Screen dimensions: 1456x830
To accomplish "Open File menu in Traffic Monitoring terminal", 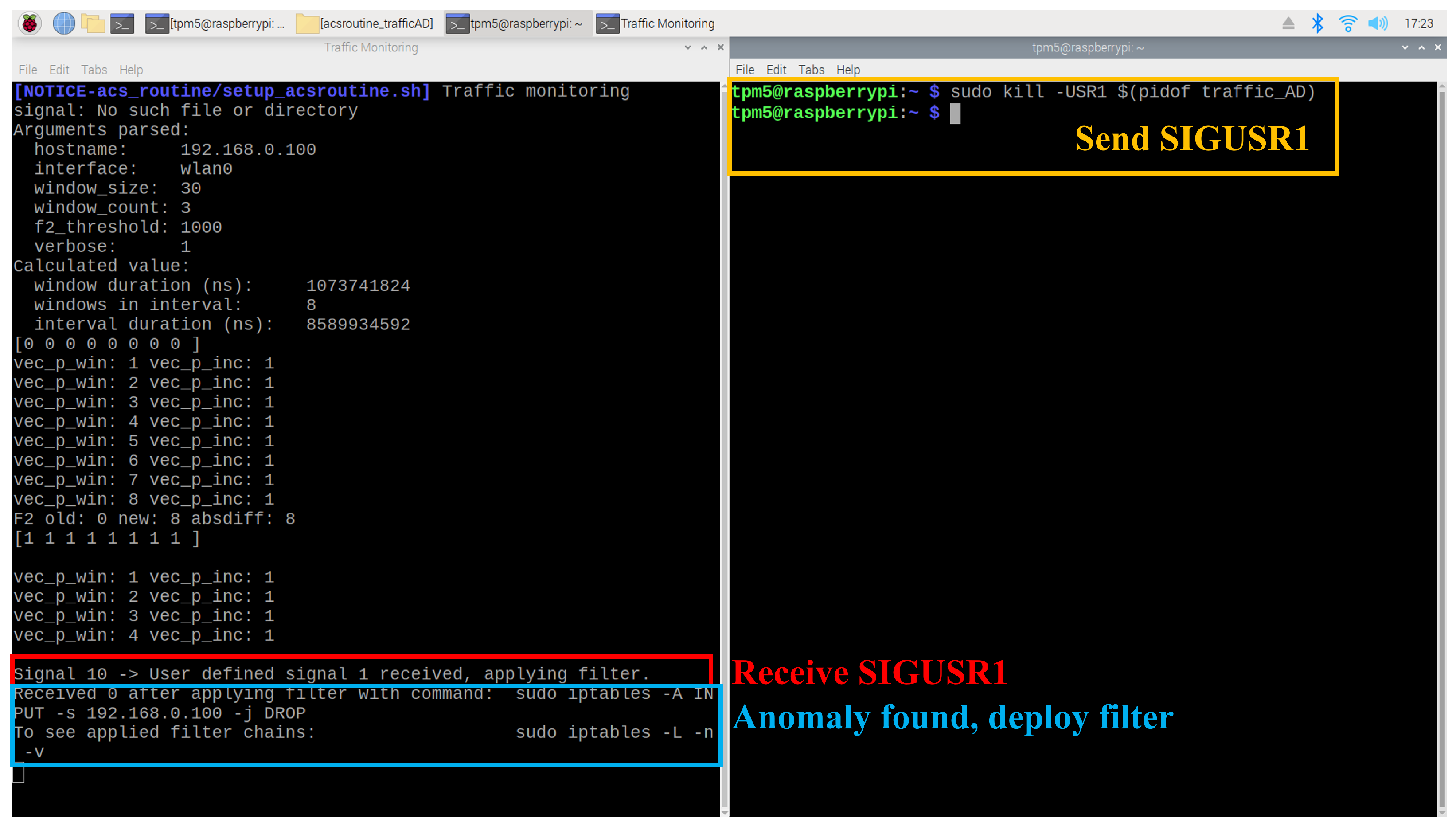I will coord(27,70).
